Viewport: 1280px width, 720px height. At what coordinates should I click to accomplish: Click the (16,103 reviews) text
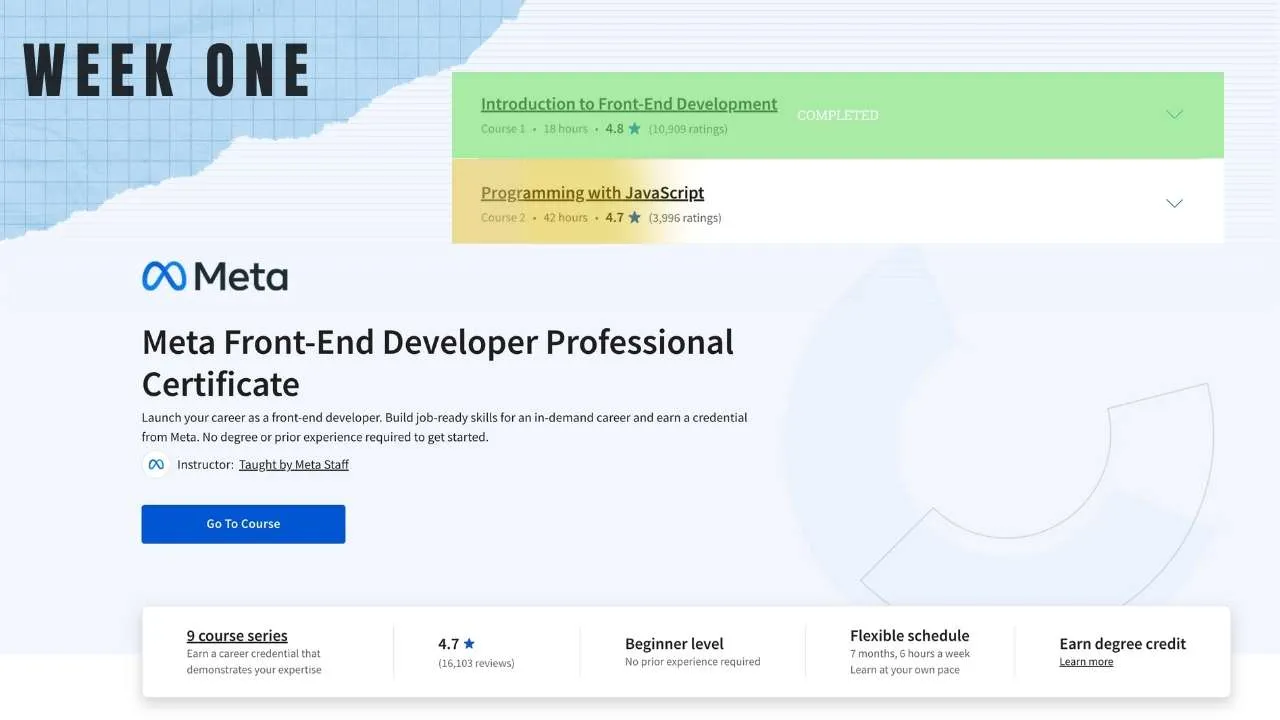point(476,663)
